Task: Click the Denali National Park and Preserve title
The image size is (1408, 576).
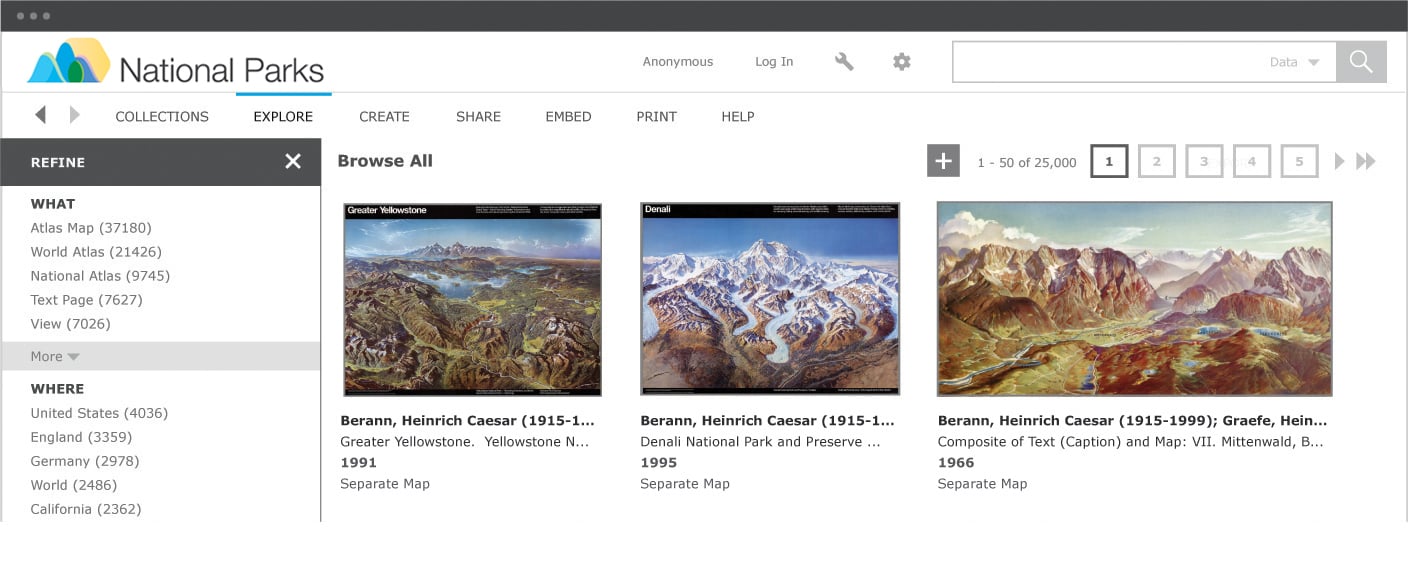Action: (x=760, y=441)
